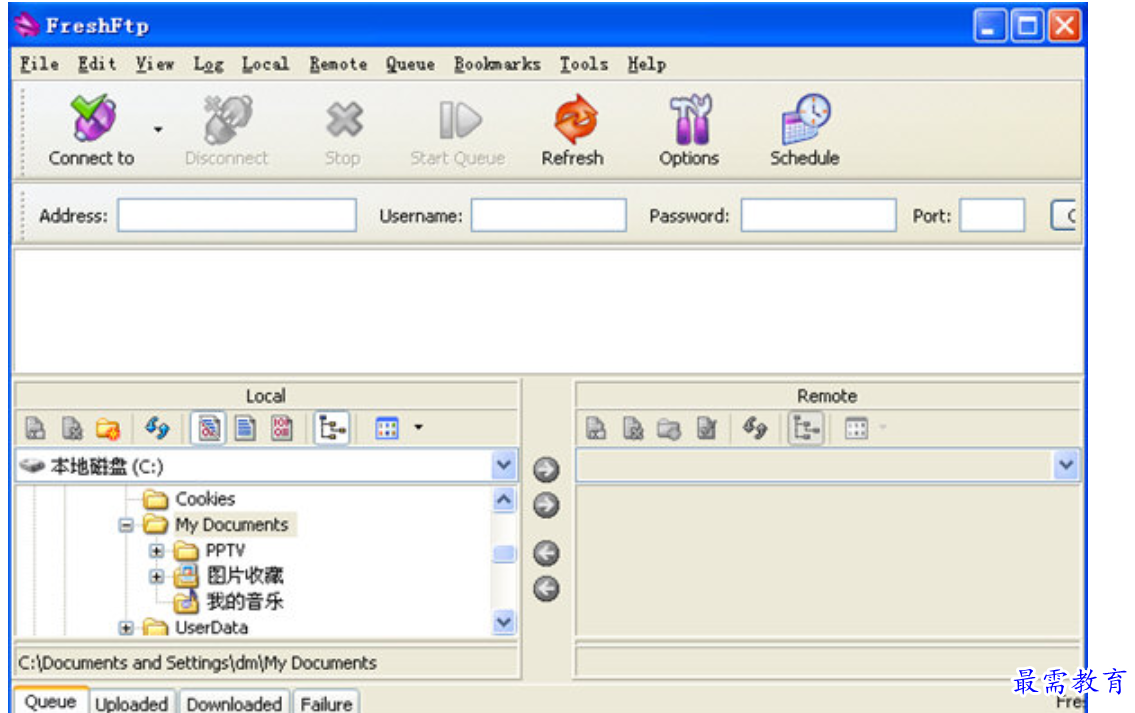The image size is (1135, 713).
Task: Click the refresh arrows in Remote toolbar
Action: [754, 428]
